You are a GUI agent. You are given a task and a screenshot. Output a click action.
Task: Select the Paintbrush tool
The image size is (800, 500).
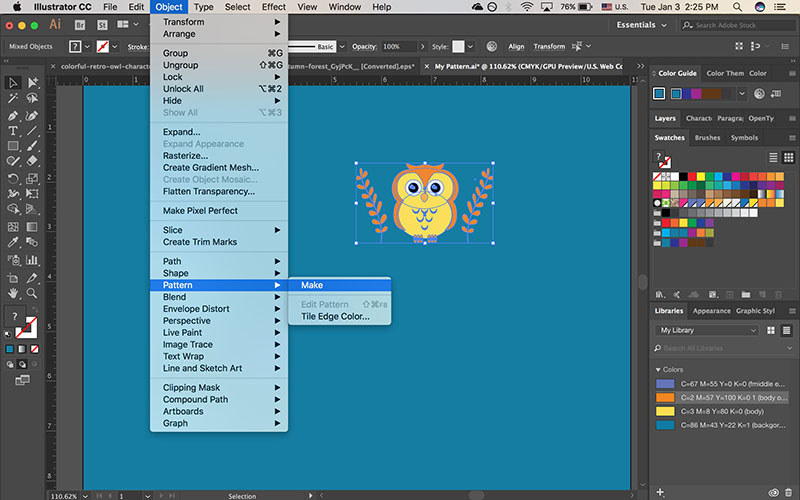pyautogui.click(x=32, y=146)
